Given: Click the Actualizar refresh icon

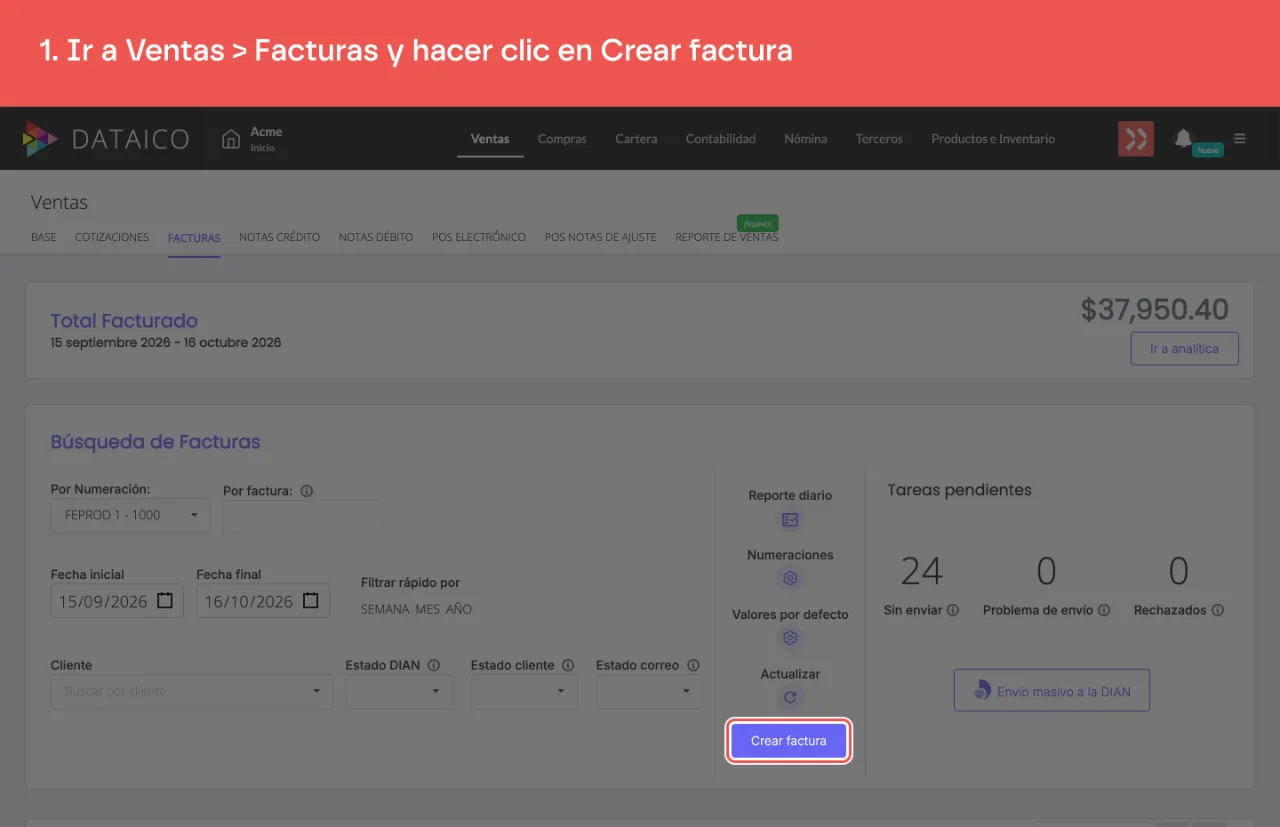Looking at the screenshot, I should (x=790, y=698).
